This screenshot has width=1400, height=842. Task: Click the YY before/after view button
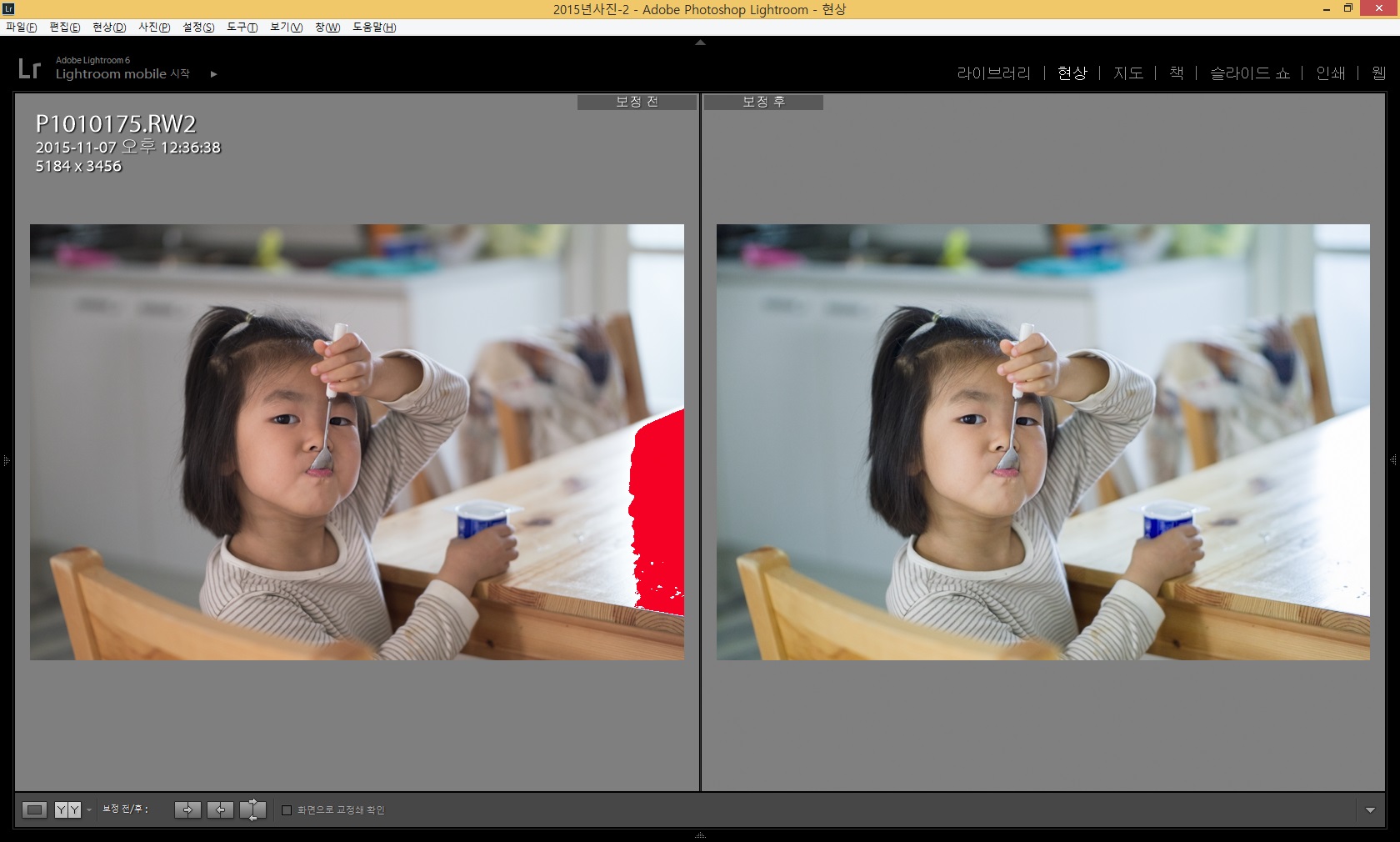point(67,809)
